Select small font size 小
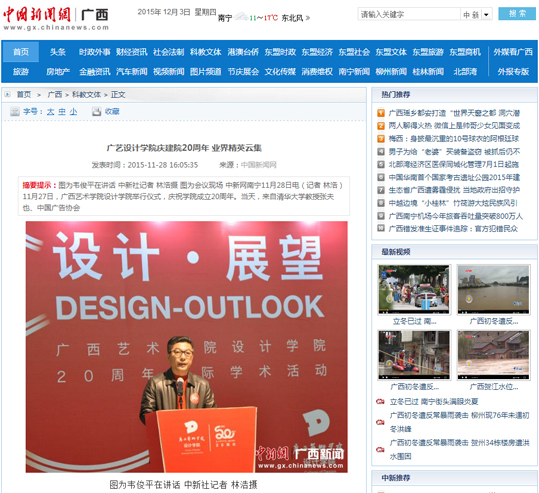539x493 pixels. (73, 112)
